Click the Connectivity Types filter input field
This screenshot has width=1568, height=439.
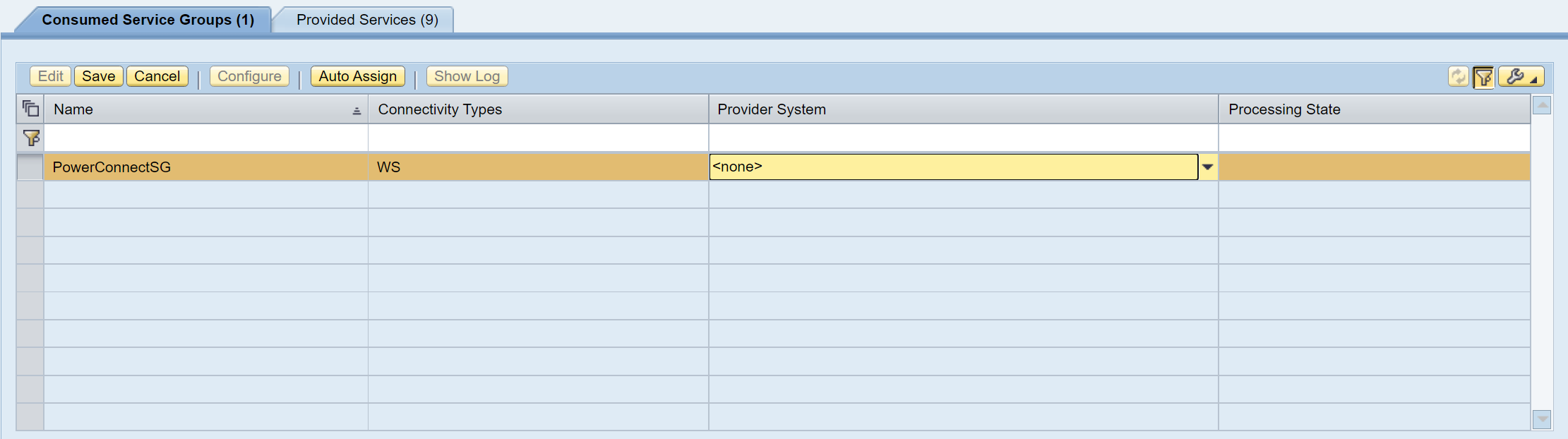coord(538,138)
